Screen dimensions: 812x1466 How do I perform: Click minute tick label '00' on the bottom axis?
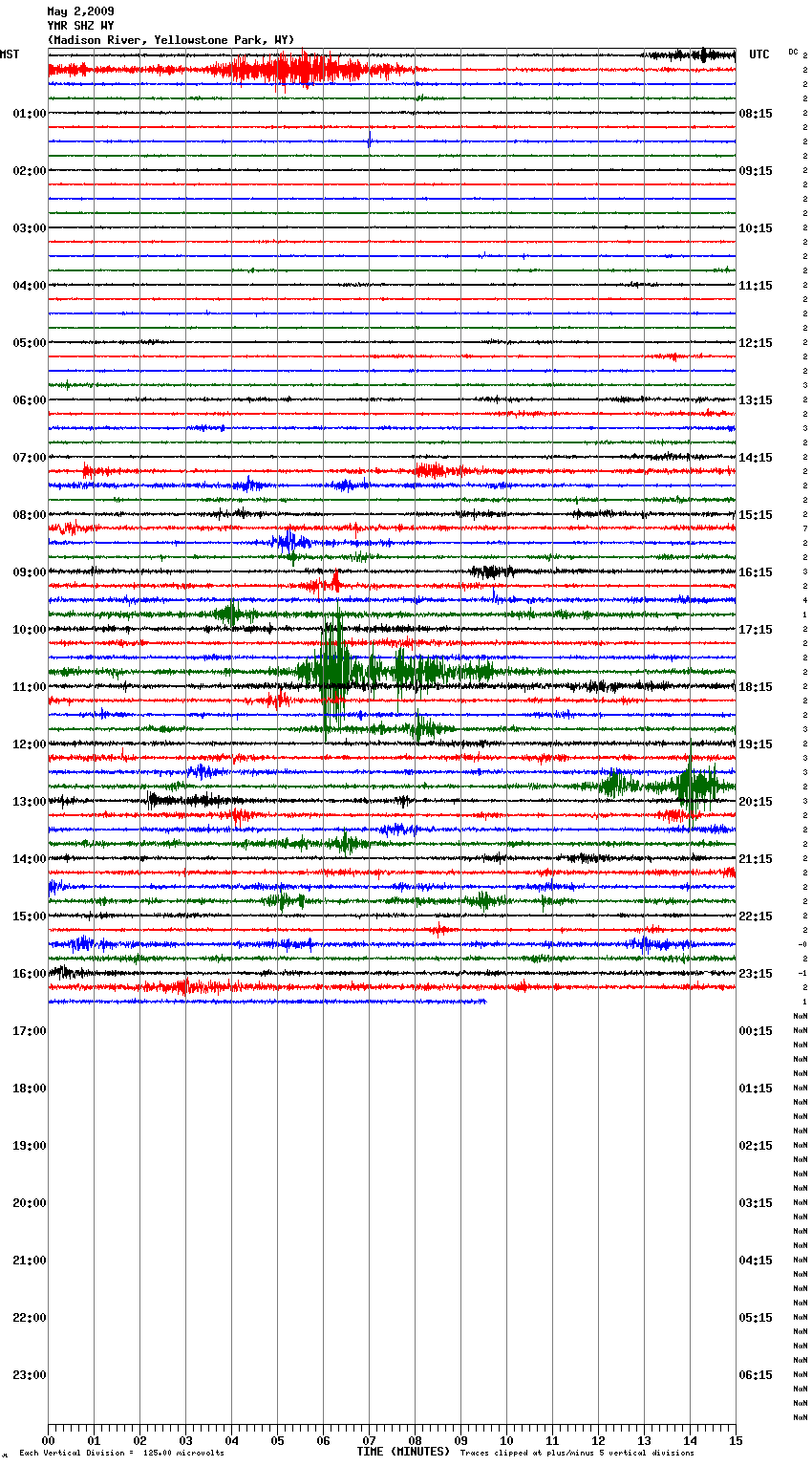pos(48,1440)
